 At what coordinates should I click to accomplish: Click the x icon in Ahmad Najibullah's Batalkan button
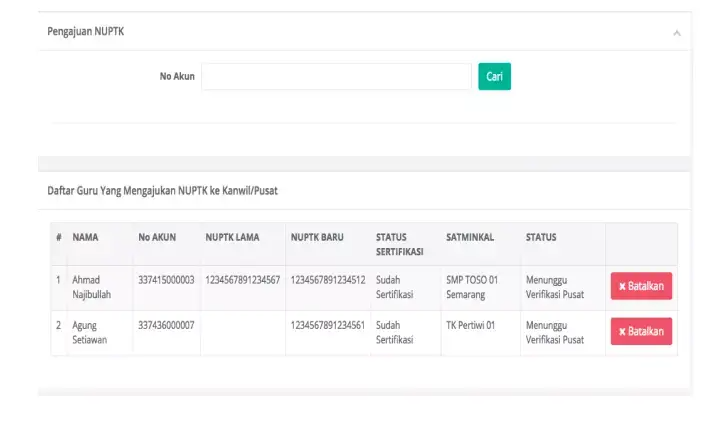622,286
